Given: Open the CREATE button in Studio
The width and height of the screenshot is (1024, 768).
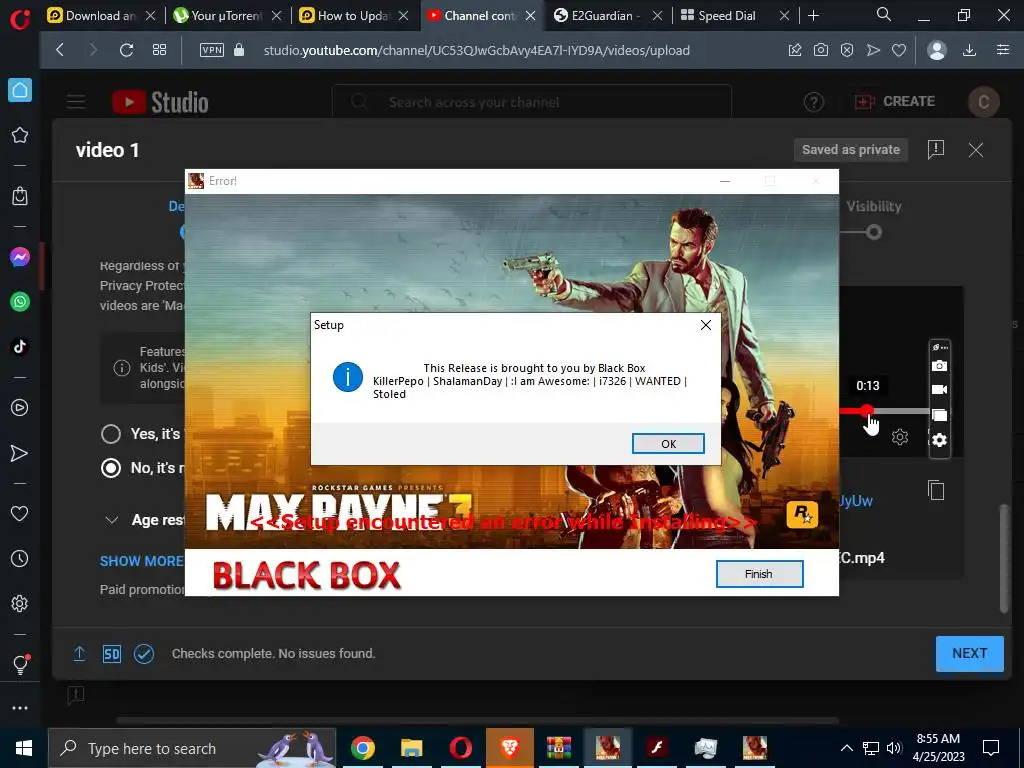Looking at the screenshot, I should coord(895,101).
